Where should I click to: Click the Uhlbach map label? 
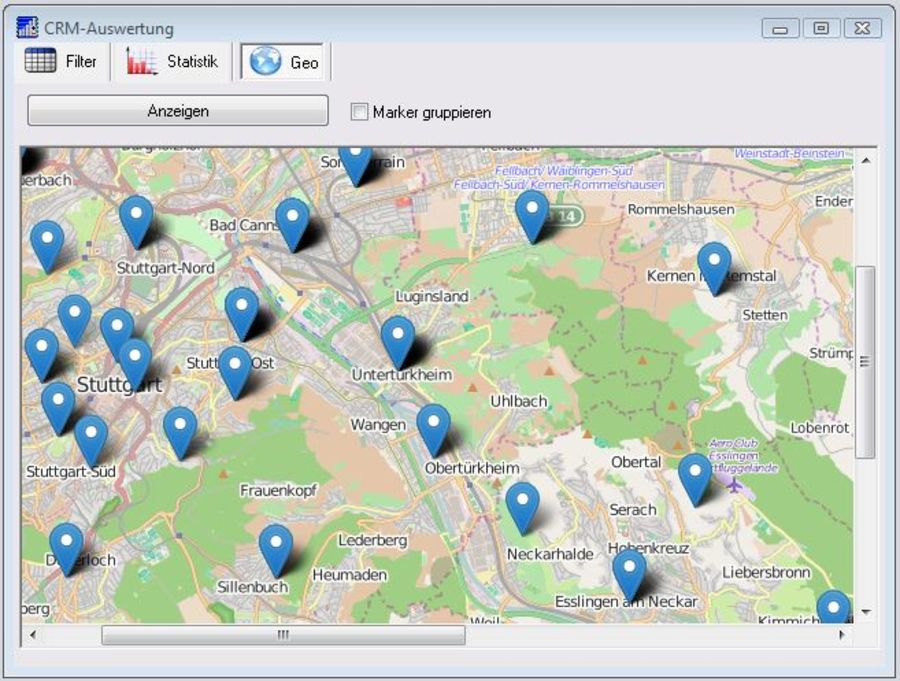point(518,401)
